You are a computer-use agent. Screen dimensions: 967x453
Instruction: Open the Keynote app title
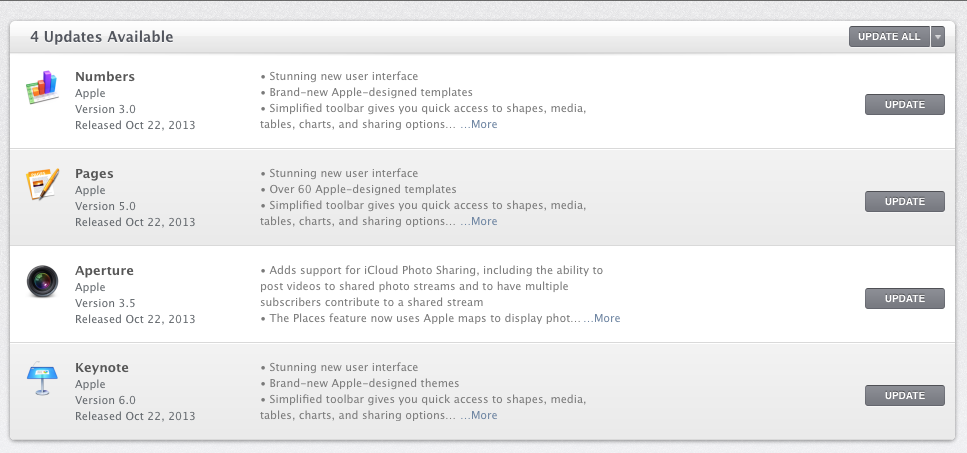pyautogui.click(x=102, y=368)
